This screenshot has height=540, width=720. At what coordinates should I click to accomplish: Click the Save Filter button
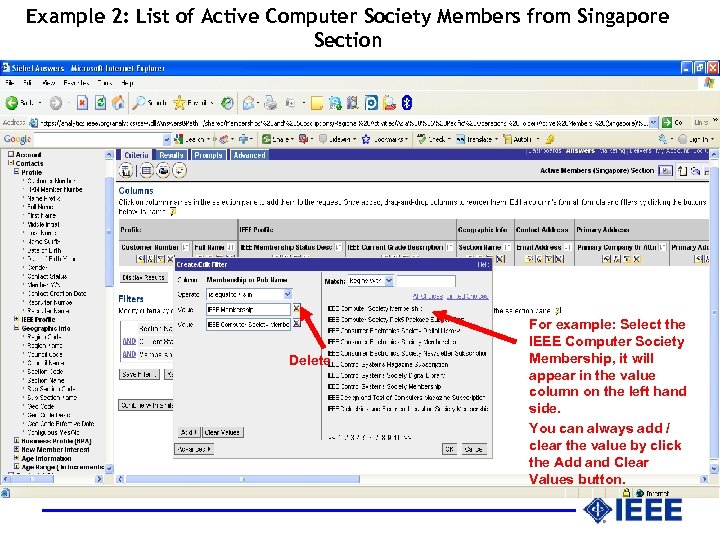pos(139,375)
